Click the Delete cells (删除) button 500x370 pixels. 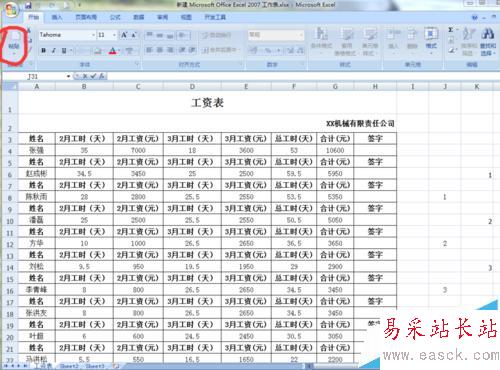(x=412, y=40)
